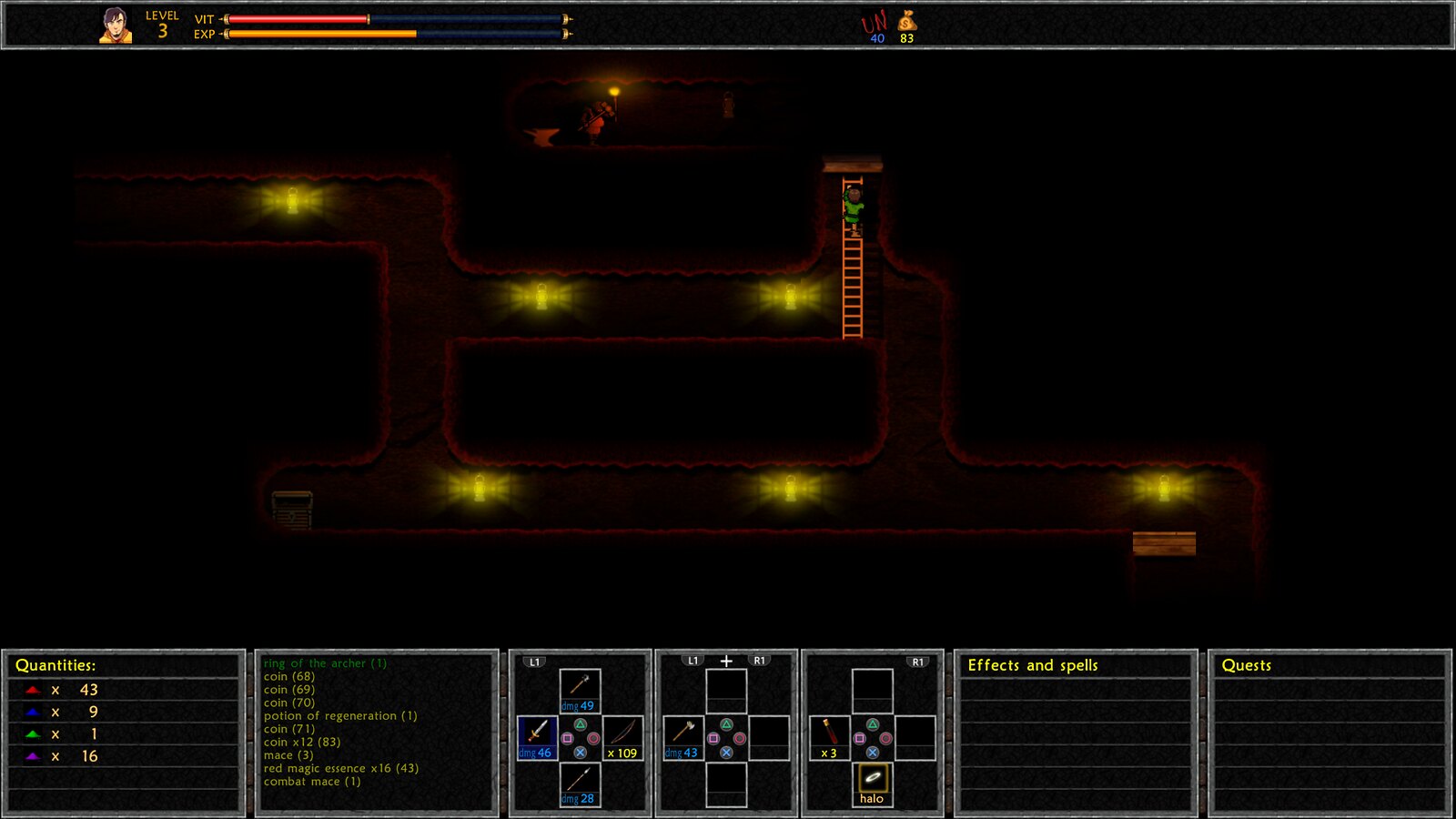Screen dimensions: 1456x819
Task: Click the orange EXP progress bar
Action: 321,34
